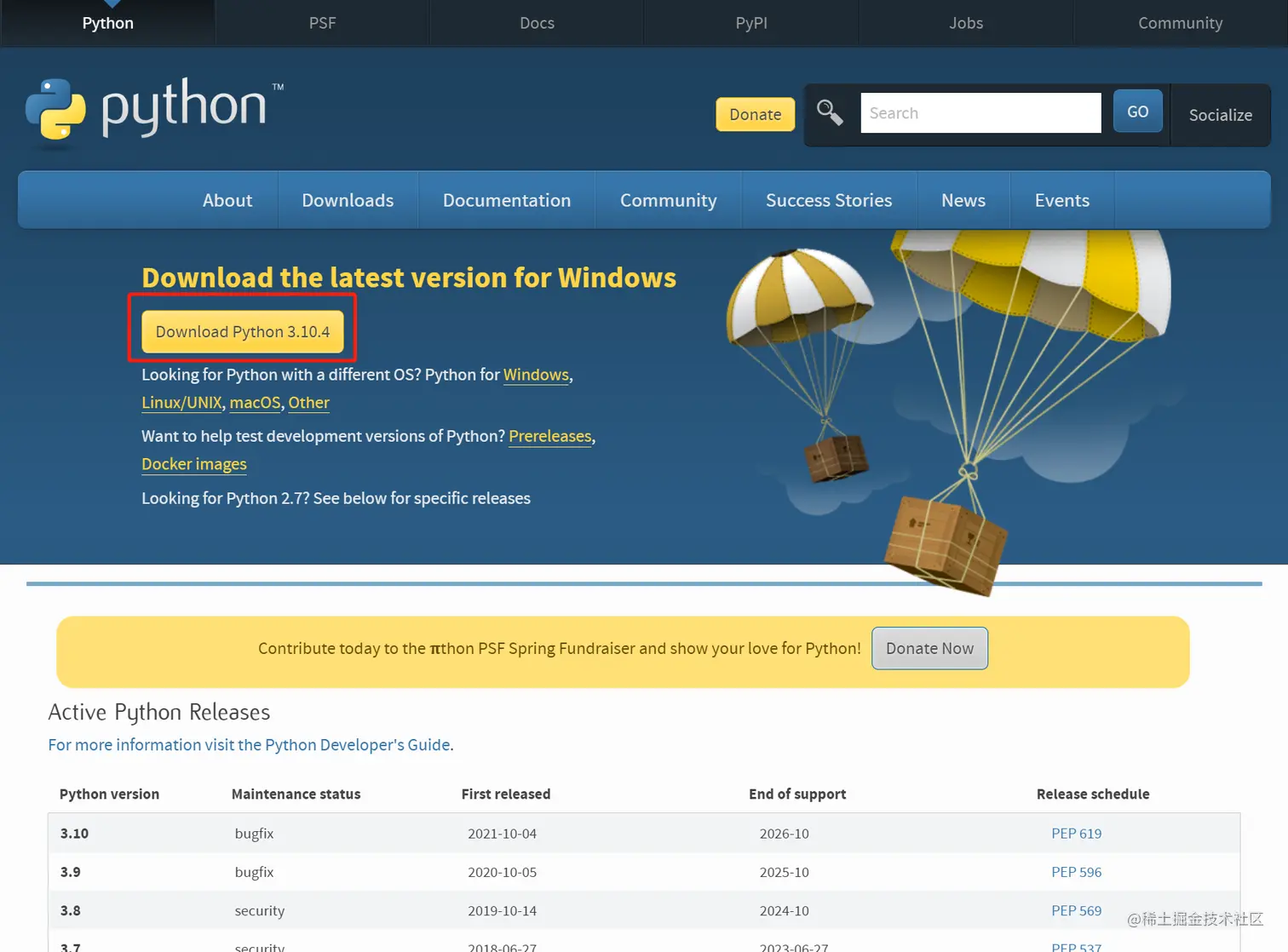This screenshot has width=1288, height=952.
Task: Open the About navigation menu
Action: coord(227,200)
